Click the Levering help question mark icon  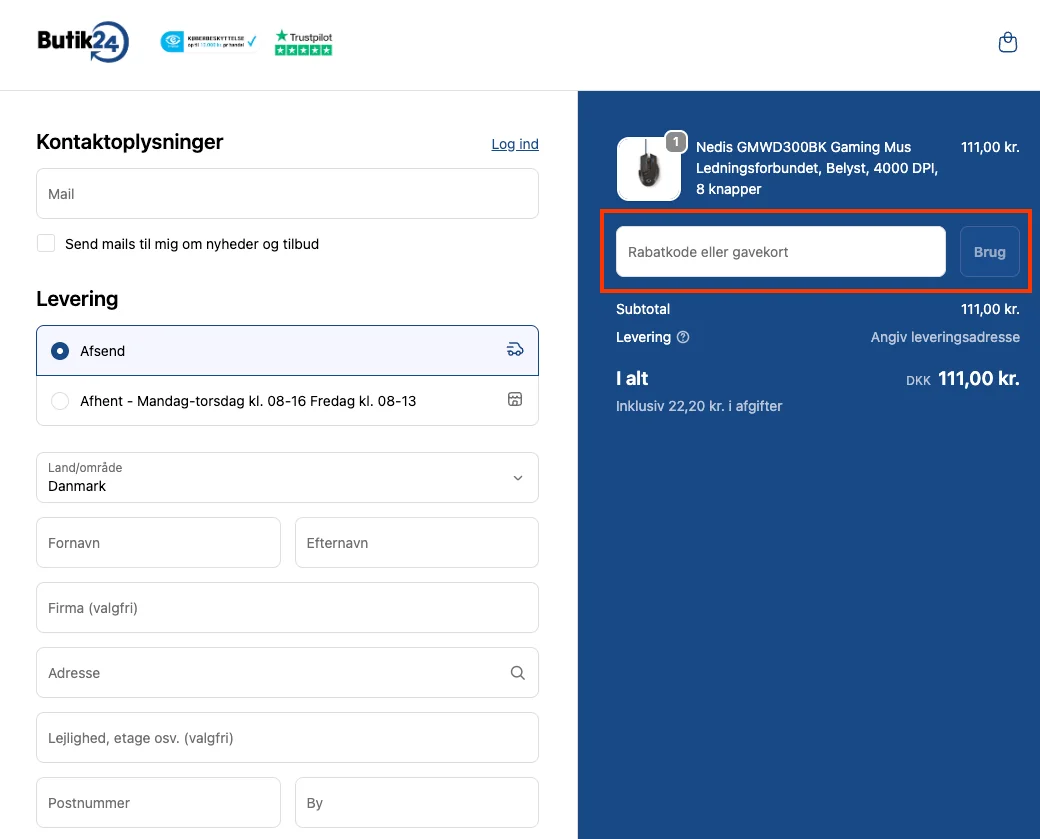[x=683, y=337]
